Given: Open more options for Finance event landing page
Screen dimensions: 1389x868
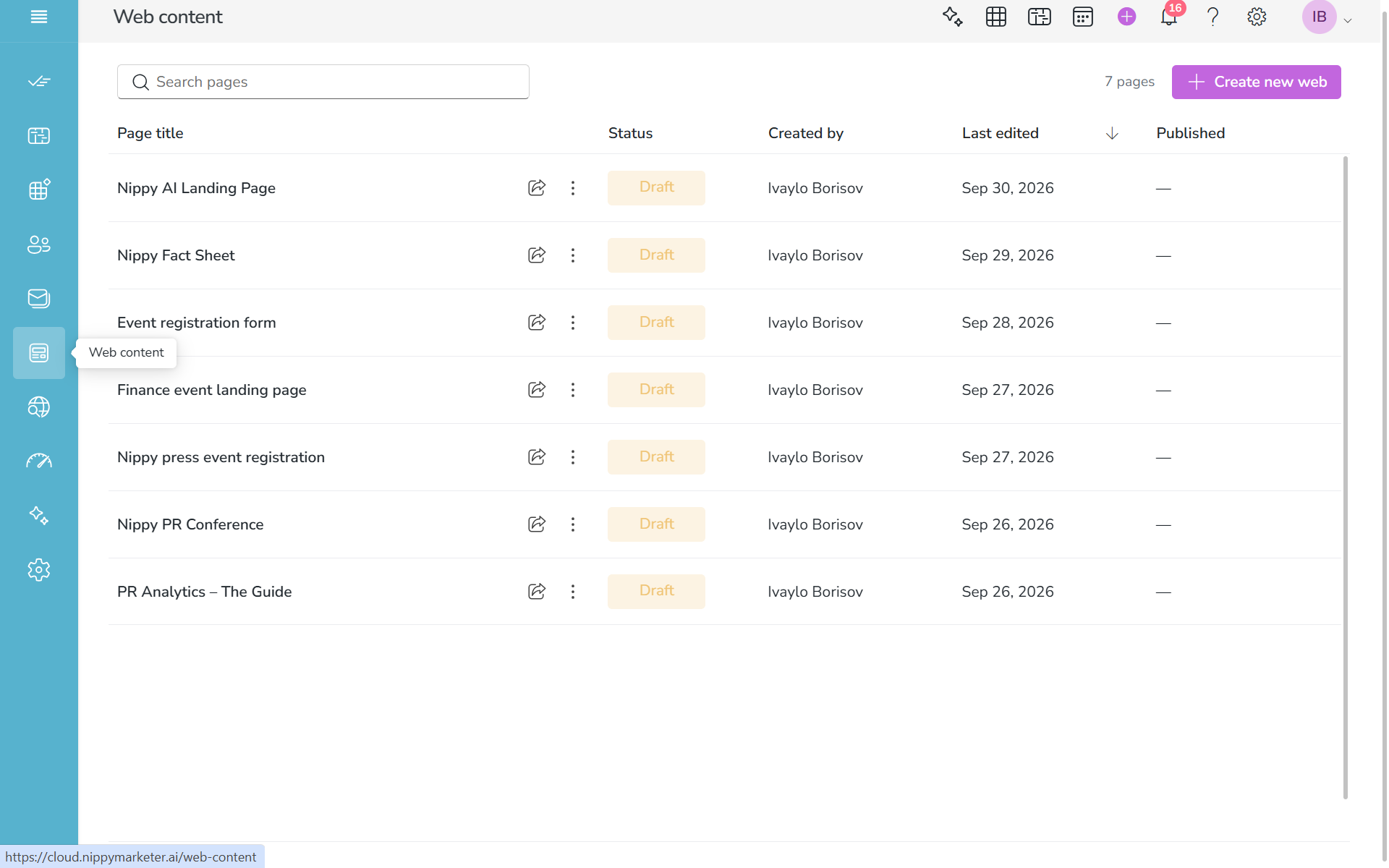Looking at the screenshot, I should [573, 390].
